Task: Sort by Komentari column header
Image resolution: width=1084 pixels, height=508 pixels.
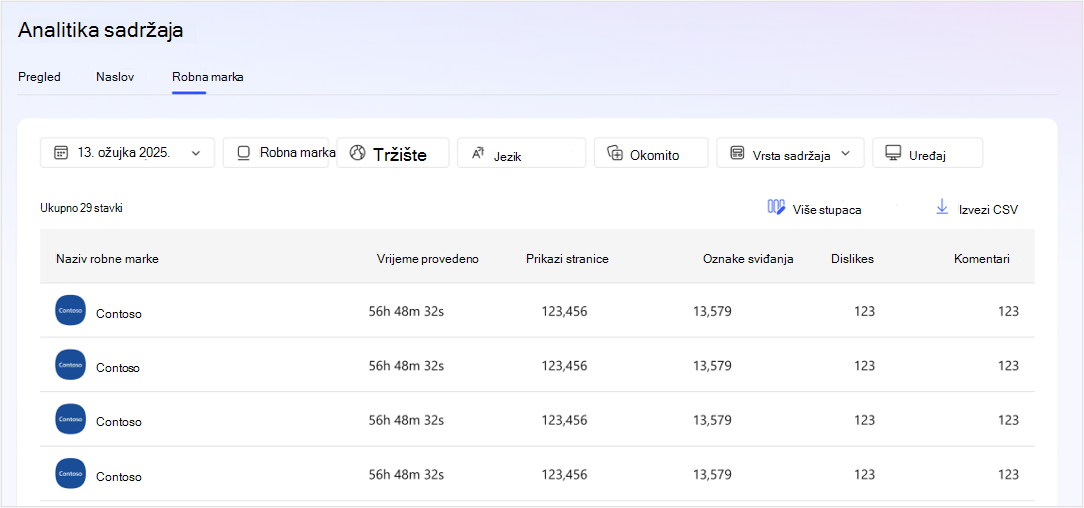Action: coord(982,259)
